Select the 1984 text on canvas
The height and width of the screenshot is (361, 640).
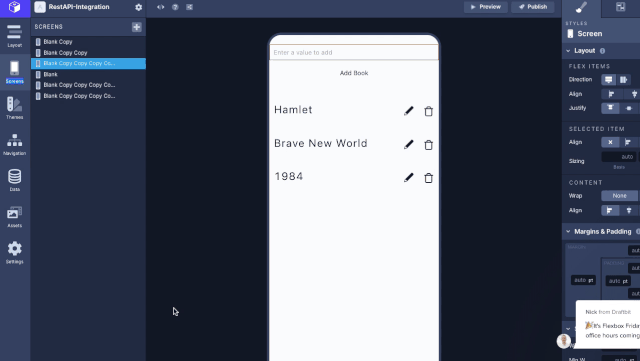[289, 176]
